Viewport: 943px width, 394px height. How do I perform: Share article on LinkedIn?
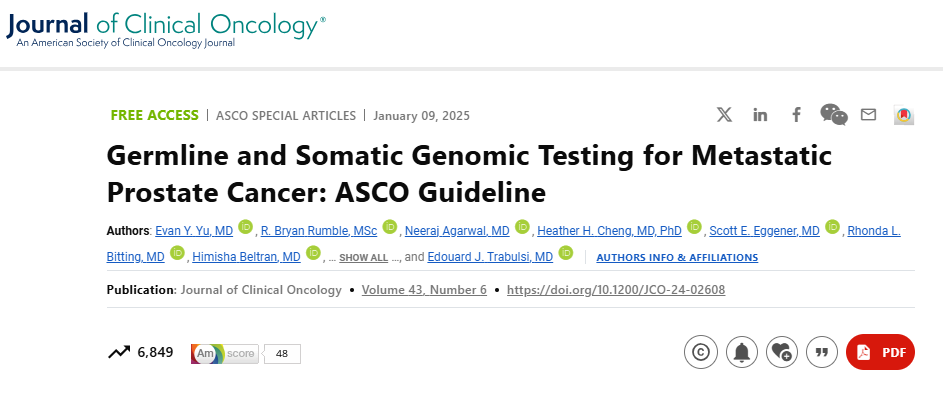pos(760,115)
